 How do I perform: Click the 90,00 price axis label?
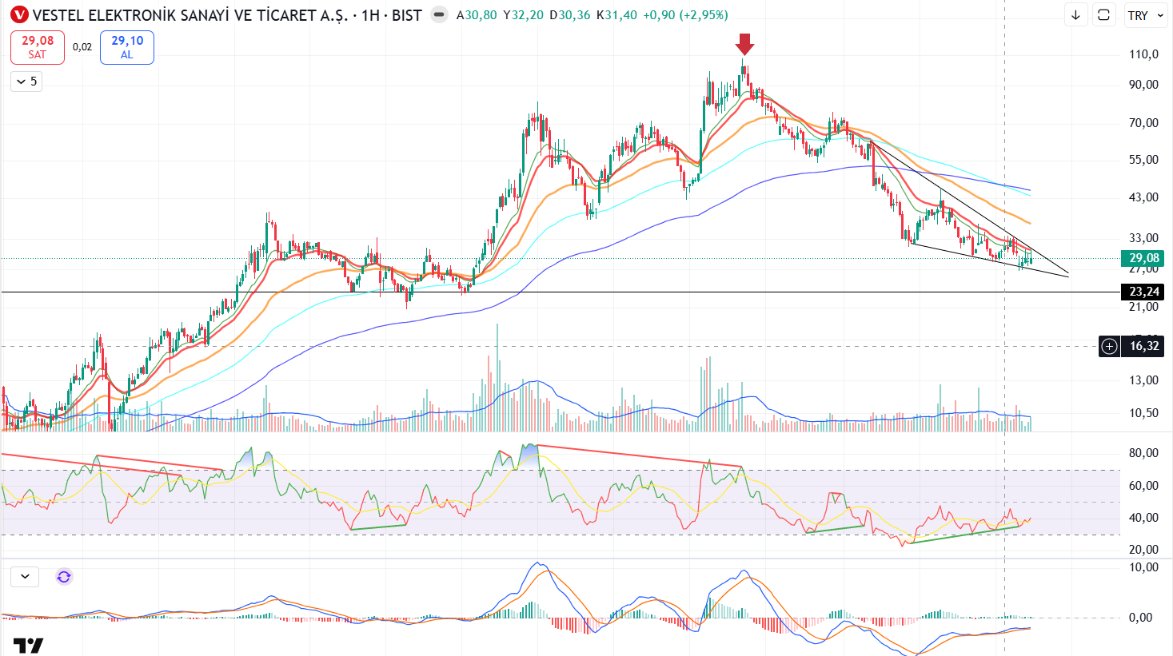(x=1144, y=85)
